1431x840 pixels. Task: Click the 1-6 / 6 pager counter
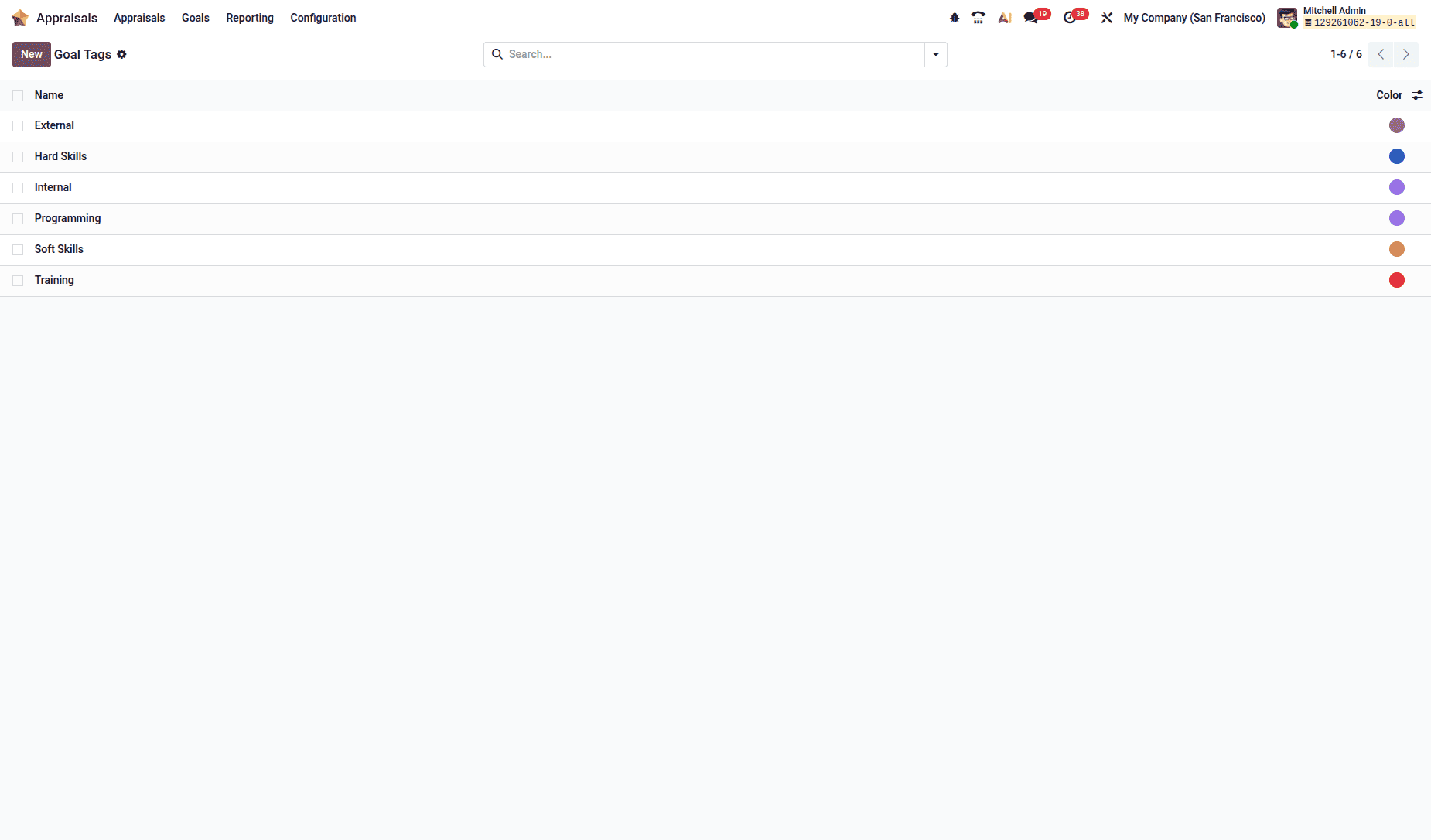coord(1346,54)
